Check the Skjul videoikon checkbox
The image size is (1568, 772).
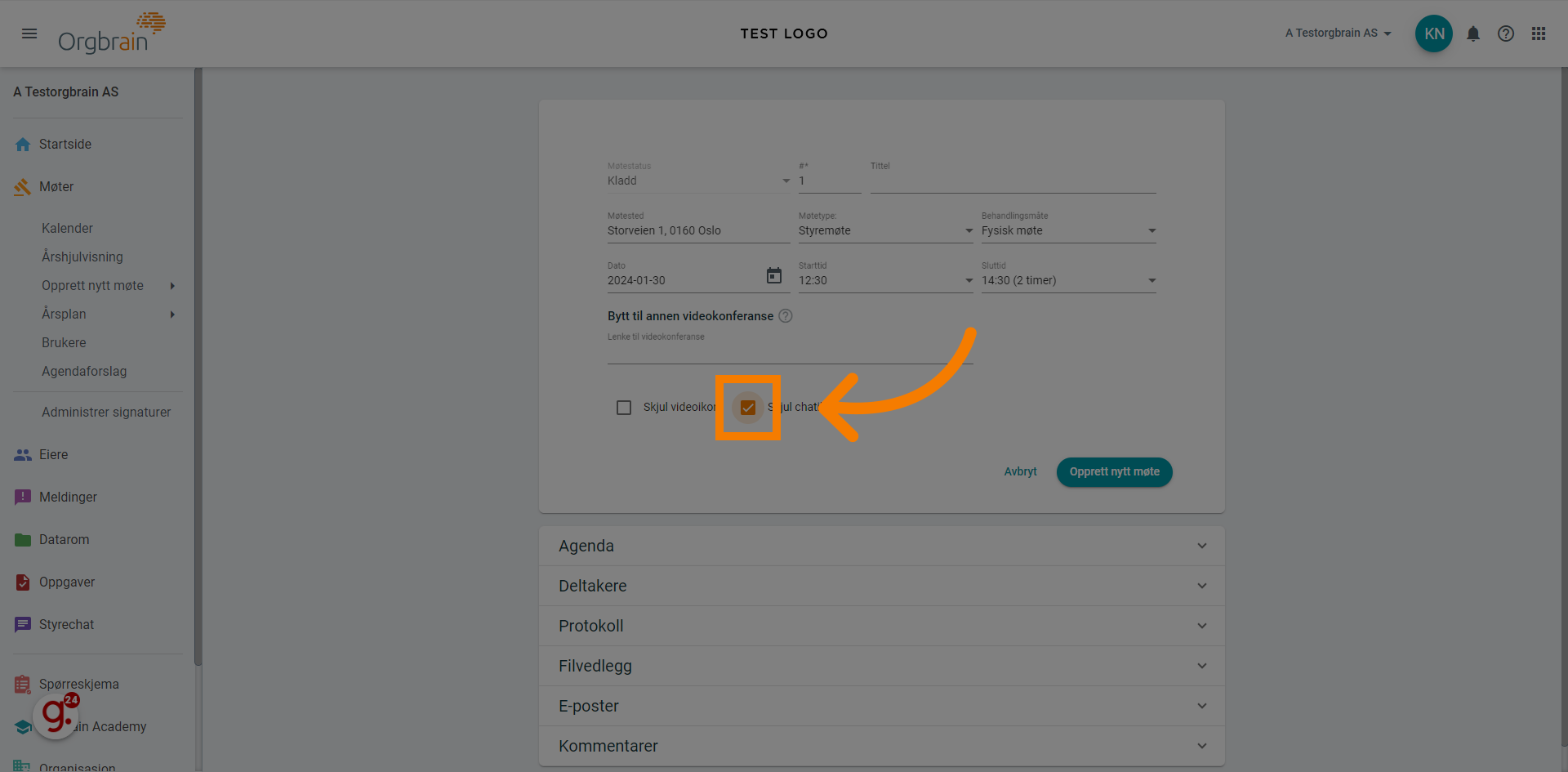tap(624, 408)
